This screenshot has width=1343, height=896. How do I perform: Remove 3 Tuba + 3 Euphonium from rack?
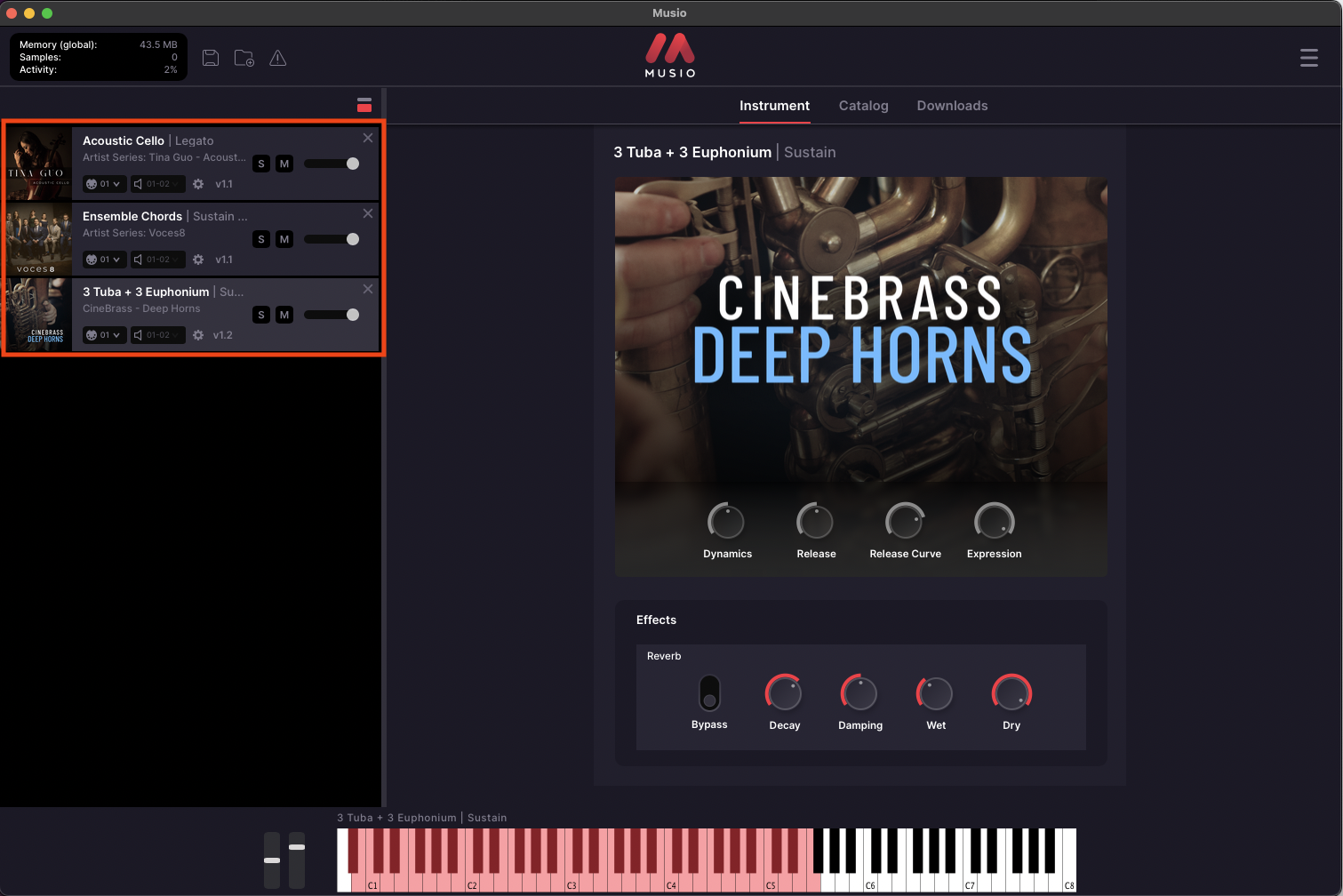368,289
